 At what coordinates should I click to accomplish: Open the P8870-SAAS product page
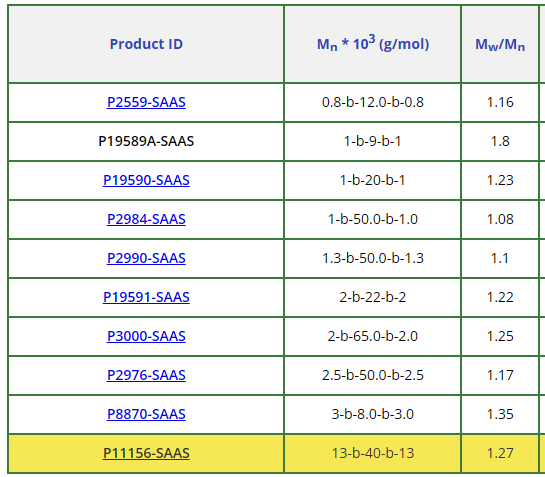146,414
